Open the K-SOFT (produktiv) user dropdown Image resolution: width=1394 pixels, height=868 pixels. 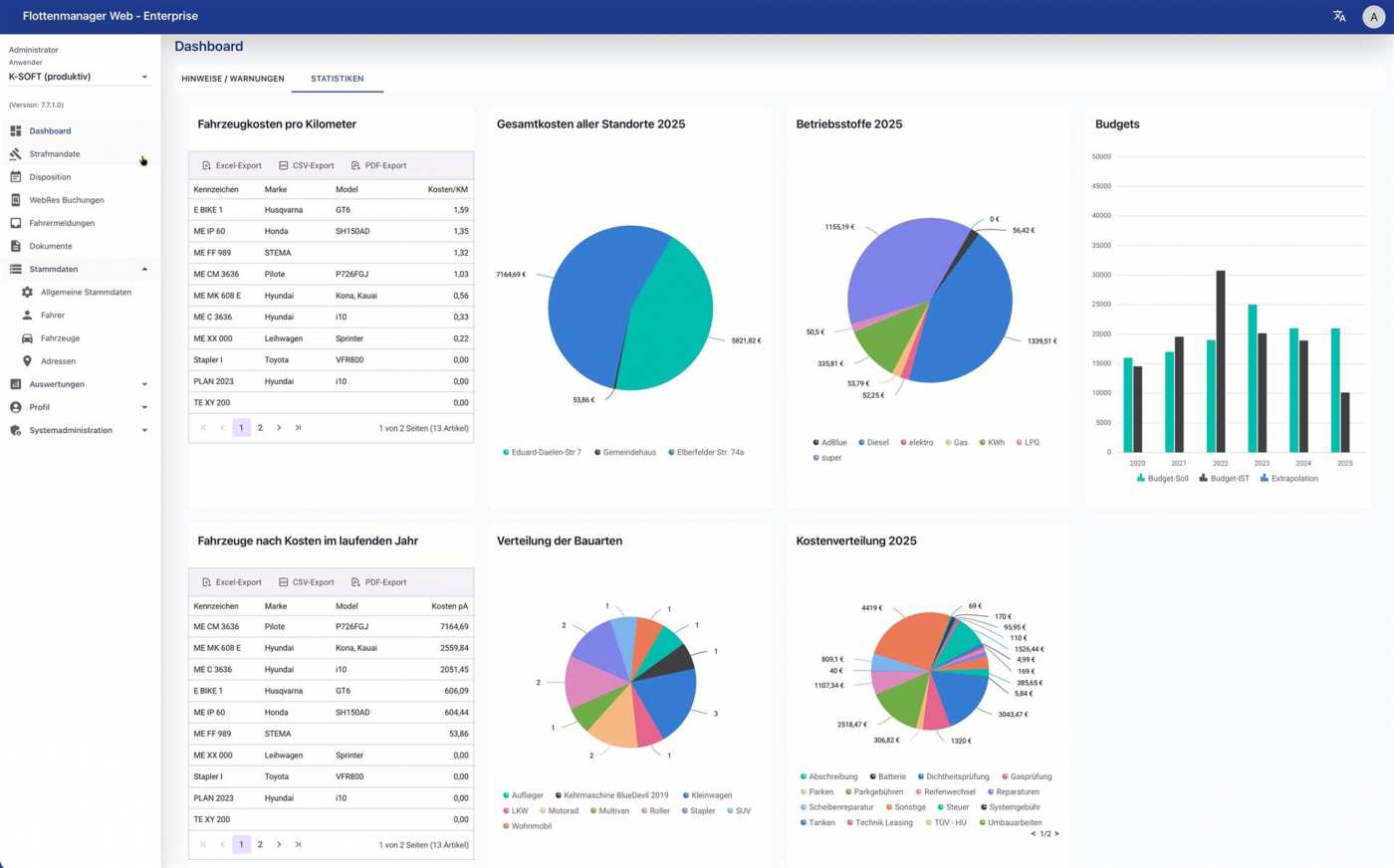(79, 77)
